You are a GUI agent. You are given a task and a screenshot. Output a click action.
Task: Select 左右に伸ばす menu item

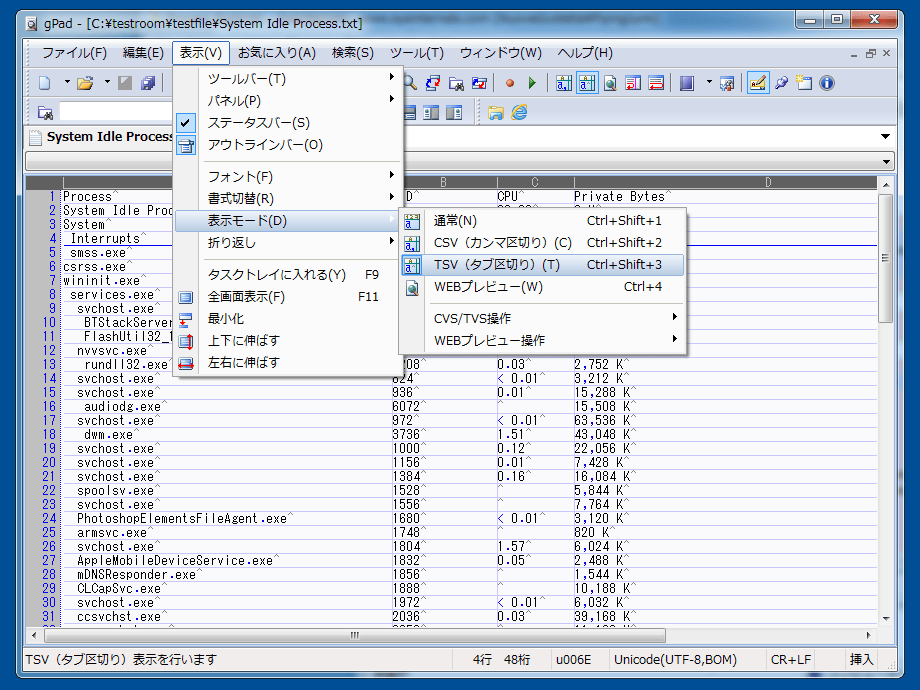pos(289,363)
